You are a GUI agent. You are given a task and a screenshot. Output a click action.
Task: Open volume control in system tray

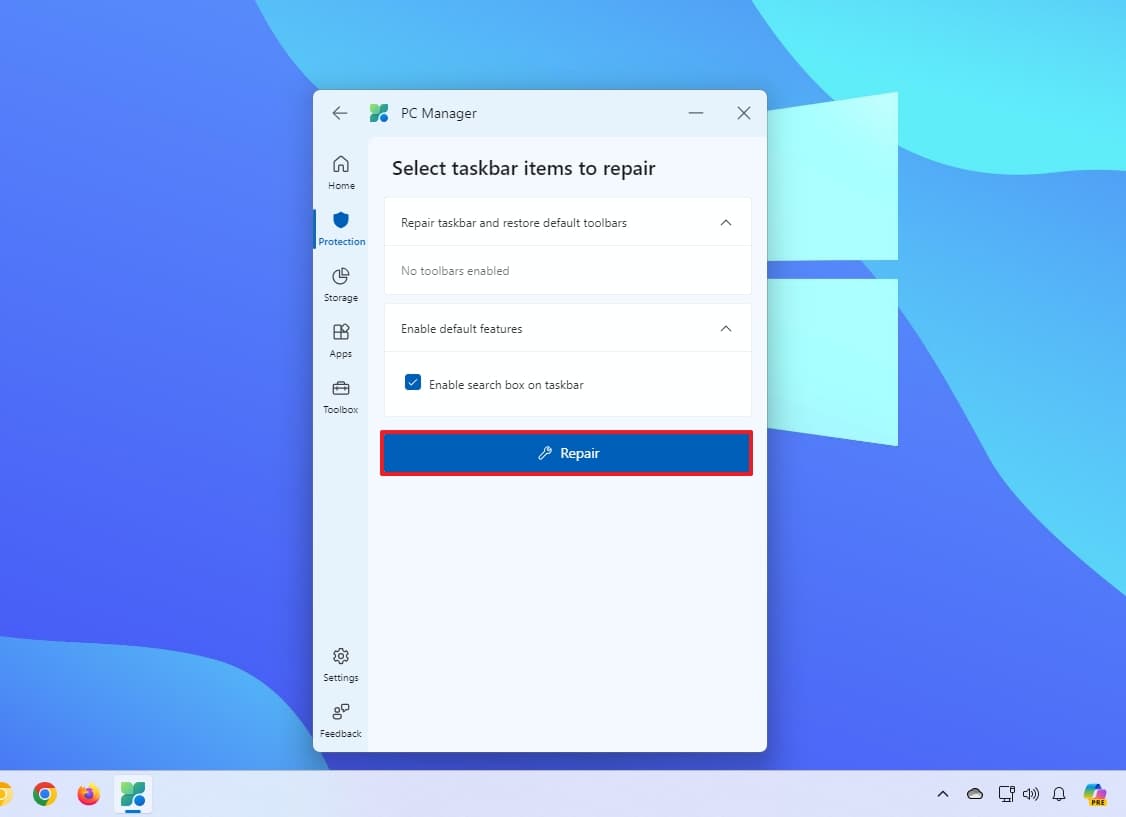coord(1031,794)
